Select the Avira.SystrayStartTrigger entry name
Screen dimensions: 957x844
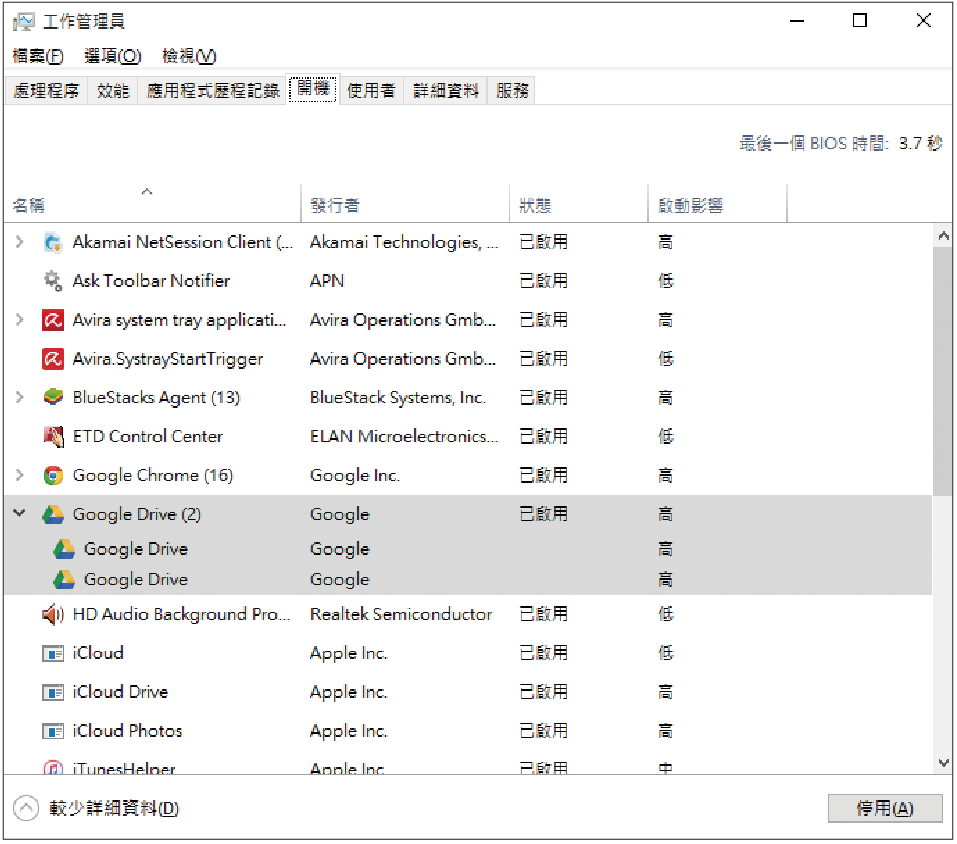[x=168, y=359]
